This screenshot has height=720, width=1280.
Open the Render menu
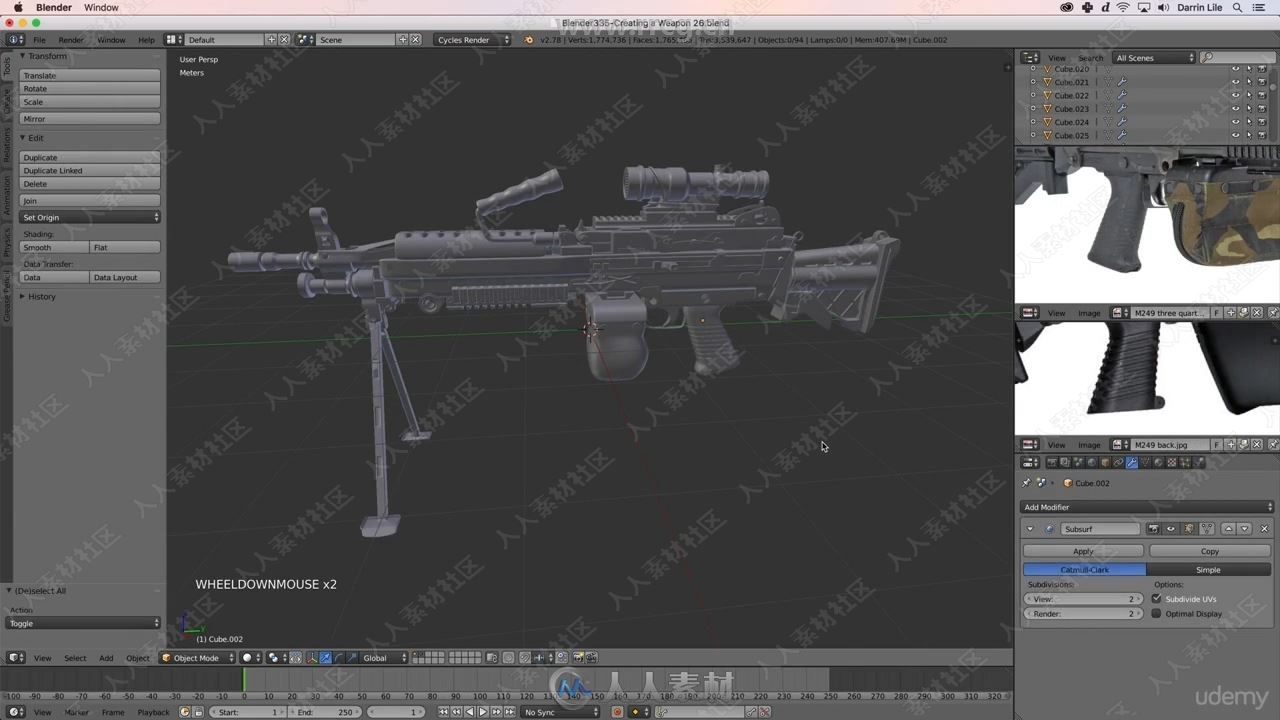[x=71, y=40]
